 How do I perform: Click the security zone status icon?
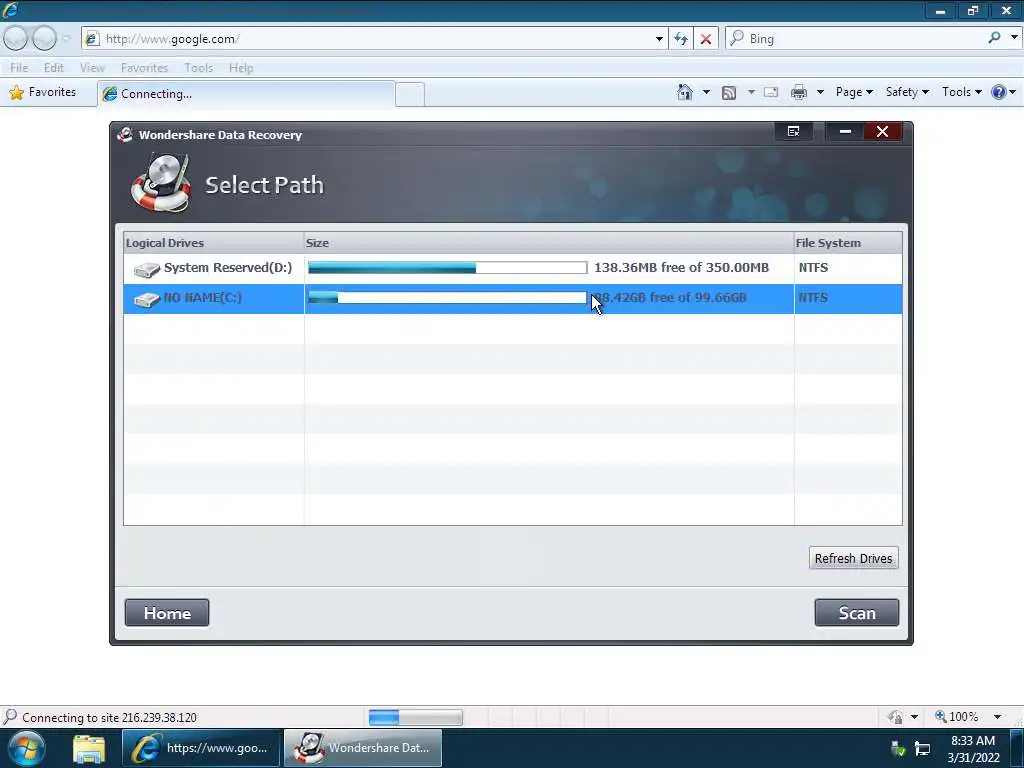895,717
